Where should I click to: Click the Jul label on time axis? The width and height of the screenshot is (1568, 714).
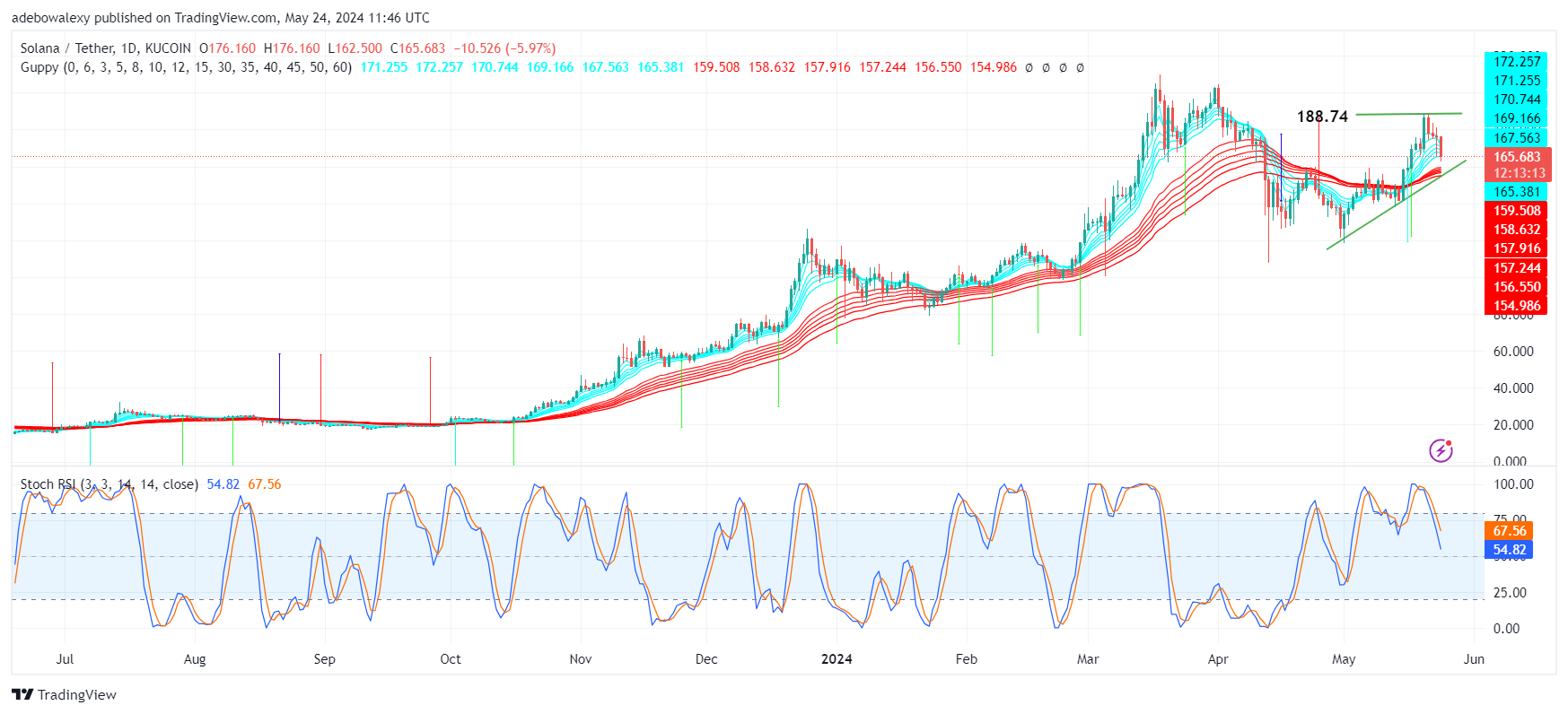65,659
